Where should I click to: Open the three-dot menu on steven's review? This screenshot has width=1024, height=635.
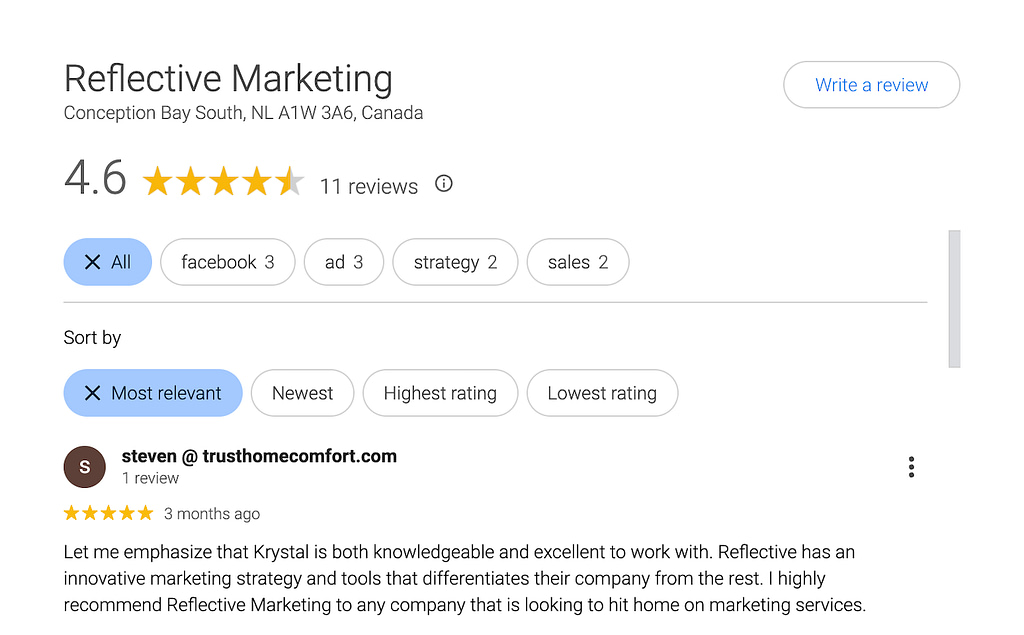(x=911, y=466)
